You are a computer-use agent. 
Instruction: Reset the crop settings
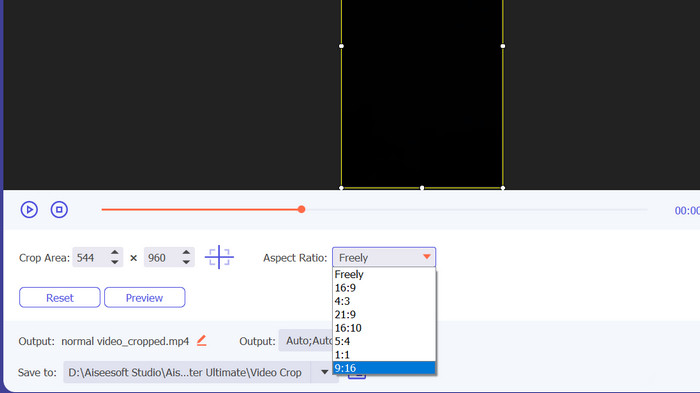[60, 297]
